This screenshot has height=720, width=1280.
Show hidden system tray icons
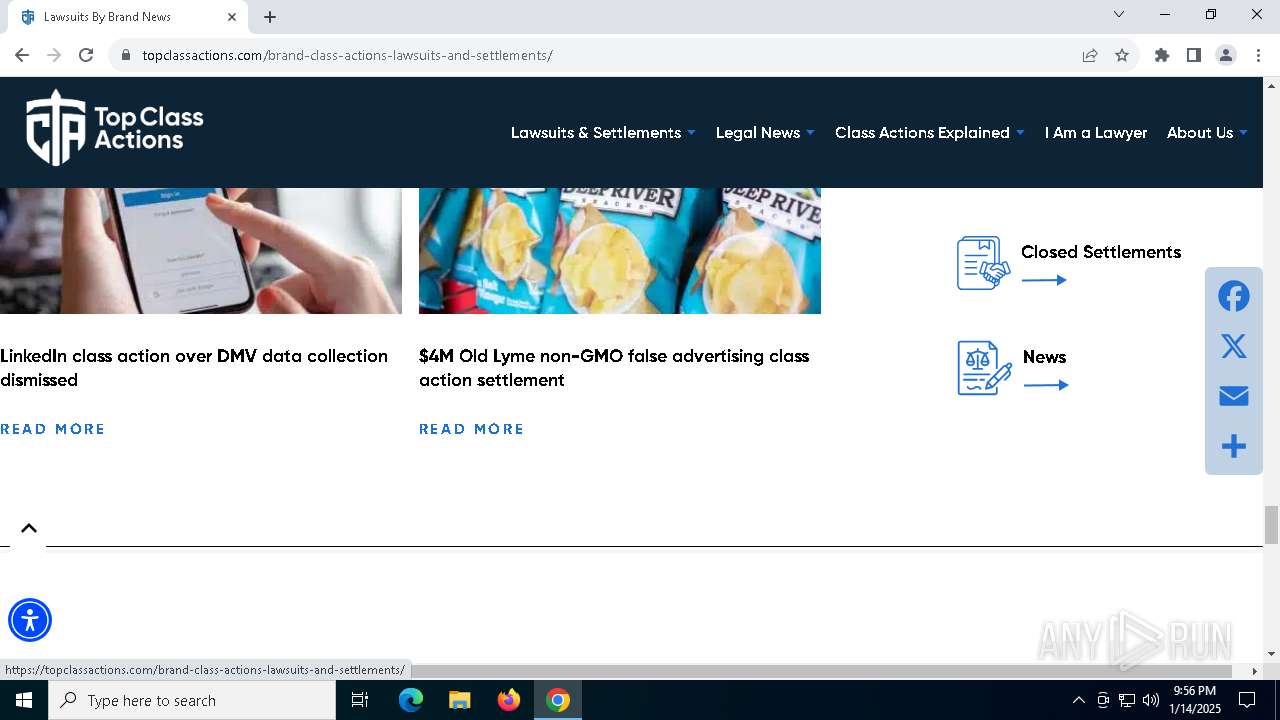(1078, 700)
